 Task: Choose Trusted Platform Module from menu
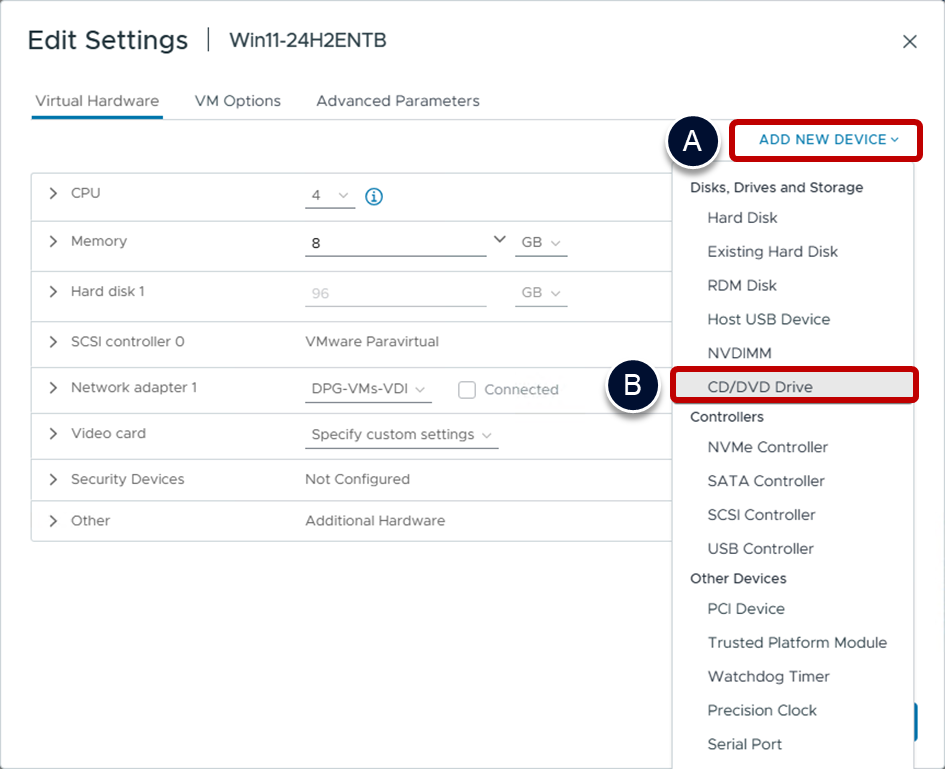(x=797, y=643)
